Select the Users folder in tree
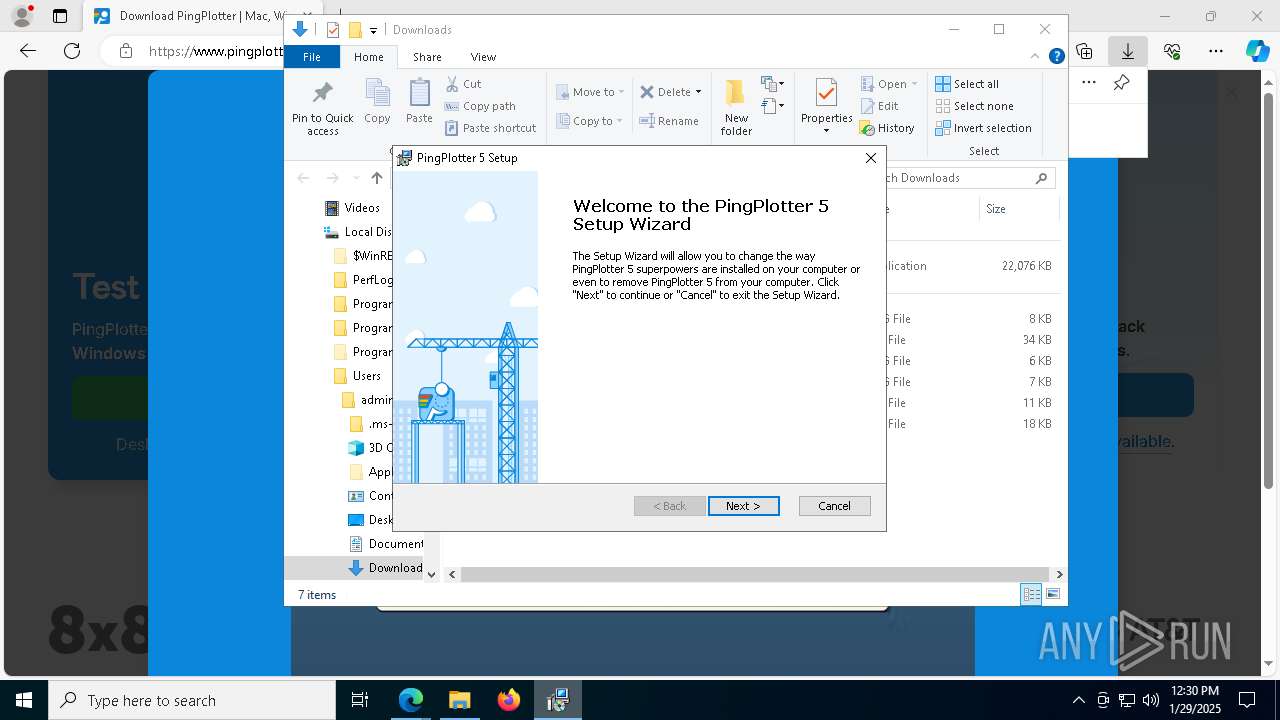Screen dimensions: 1280x720 click(x=357, y=376)
